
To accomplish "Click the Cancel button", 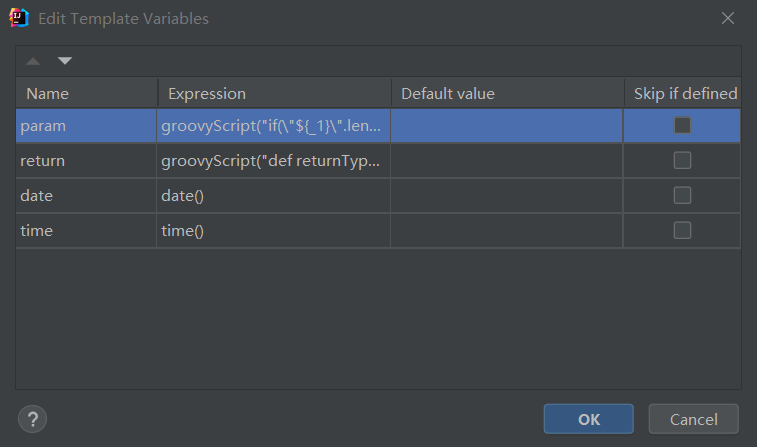I will pos(693,418).
